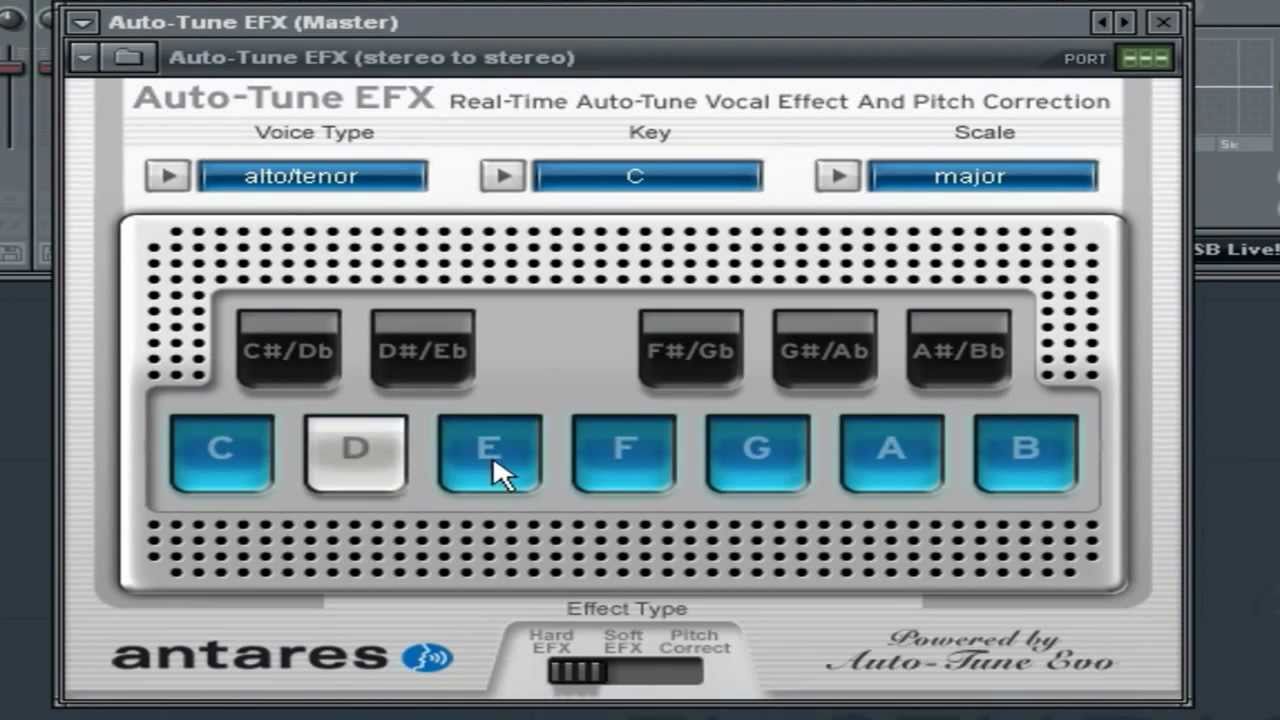This screenshot has height=720, width=1280.
Task: Click the Antares logo icon
Action: 428,657
